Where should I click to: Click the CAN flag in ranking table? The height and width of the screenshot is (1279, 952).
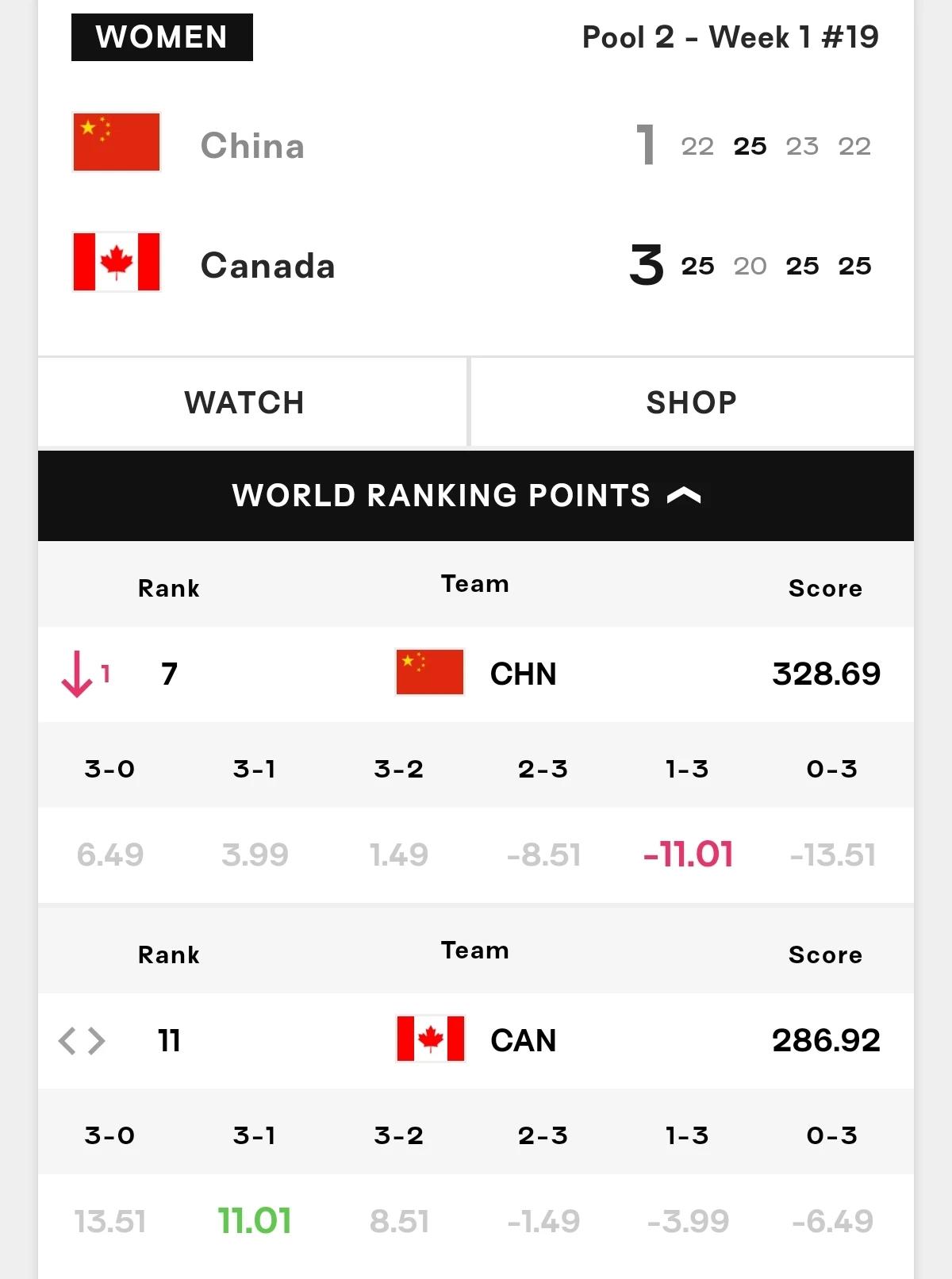pos(430,1039)
